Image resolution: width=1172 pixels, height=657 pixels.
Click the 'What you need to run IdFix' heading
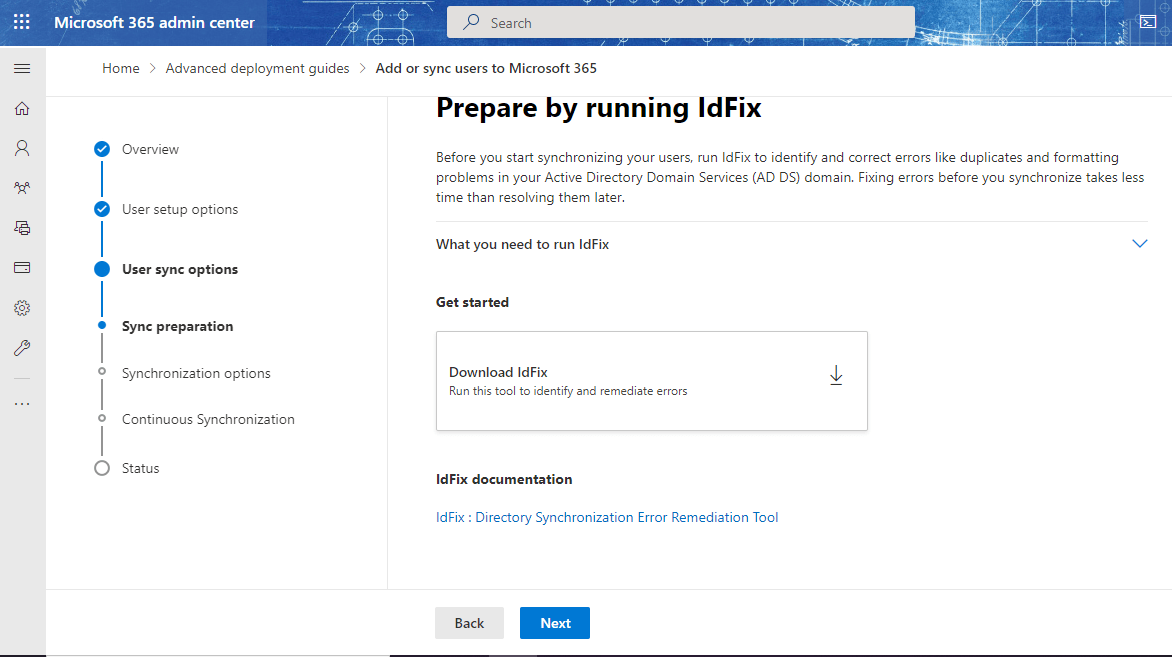tap(522, 244)
